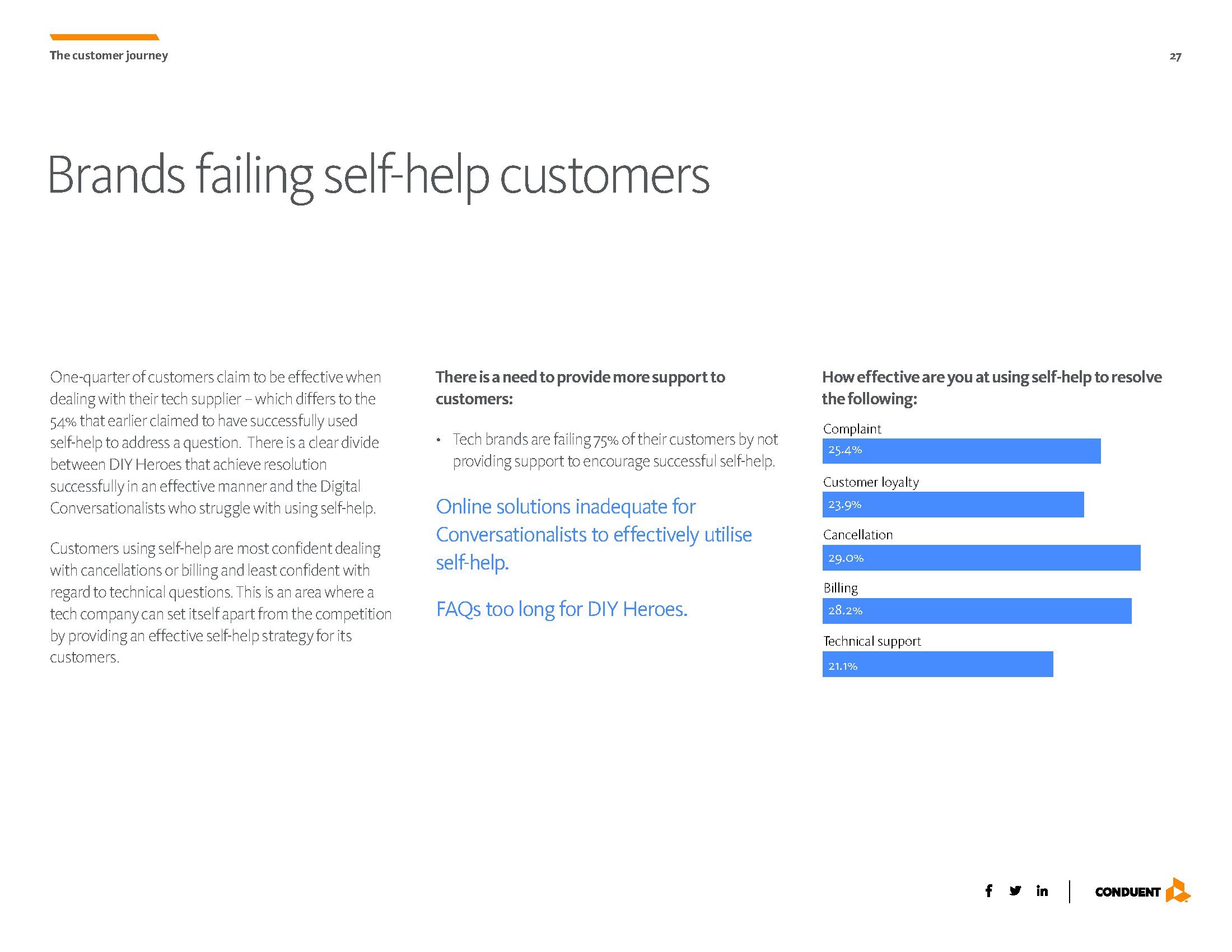1232x952 pixels.
Task: Click the orange accent bar above header
Action: pos(104,37)
